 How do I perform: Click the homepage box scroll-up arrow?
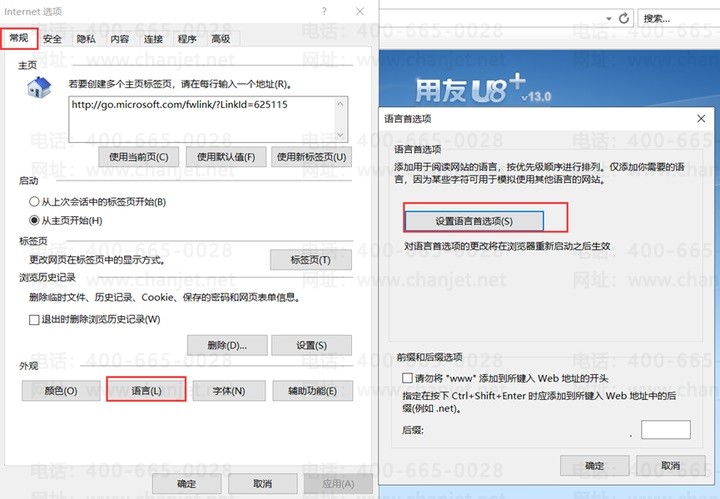340,104
